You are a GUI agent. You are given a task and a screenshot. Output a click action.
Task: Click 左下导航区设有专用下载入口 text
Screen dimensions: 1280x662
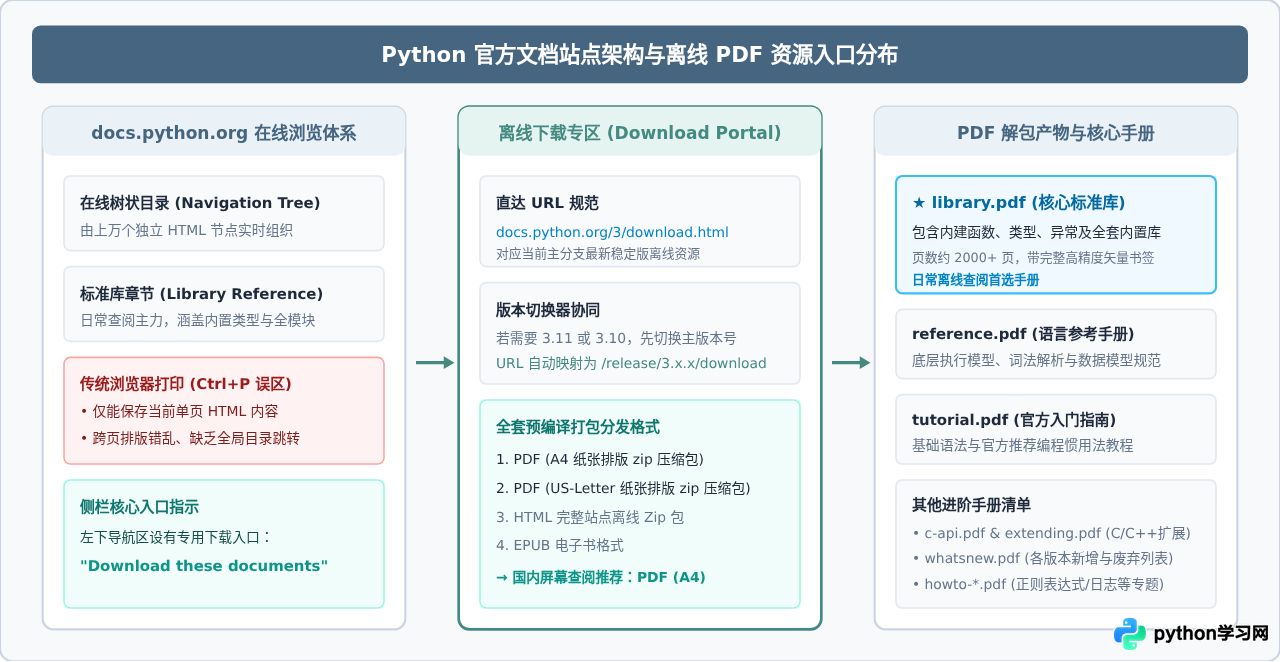click(176, 537)
